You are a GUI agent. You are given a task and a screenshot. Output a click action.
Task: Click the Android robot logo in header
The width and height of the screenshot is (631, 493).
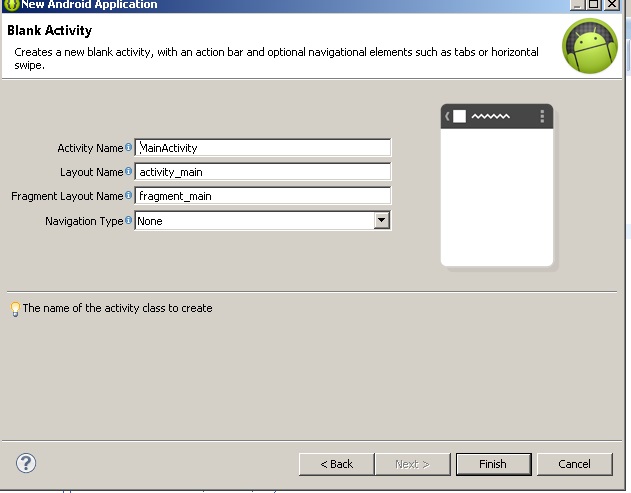[x=590, y=46]
